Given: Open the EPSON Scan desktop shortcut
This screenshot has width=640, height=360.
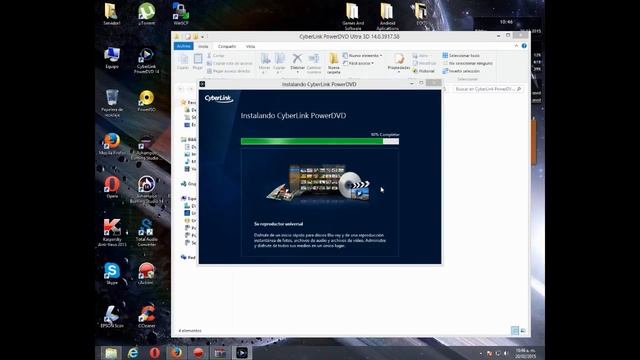Looking at the screenshot, I should [x=112, y=317].
